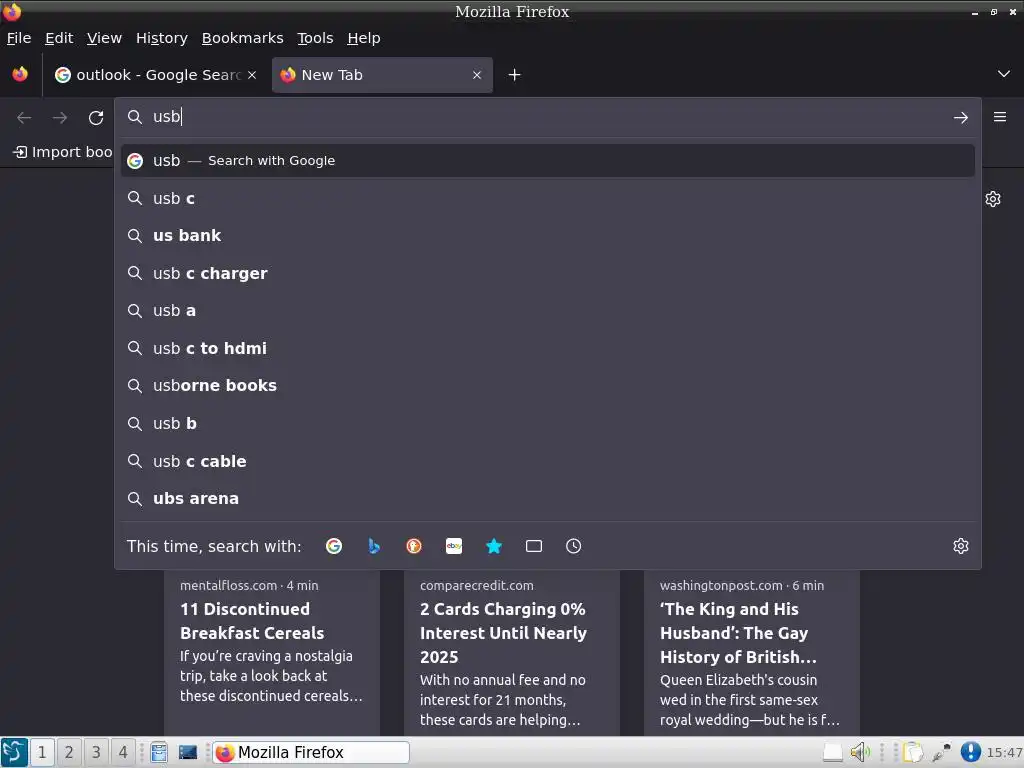This screenshot has height=768, width=1024.
Task: Open the File menu
Action: pos(19,38)
